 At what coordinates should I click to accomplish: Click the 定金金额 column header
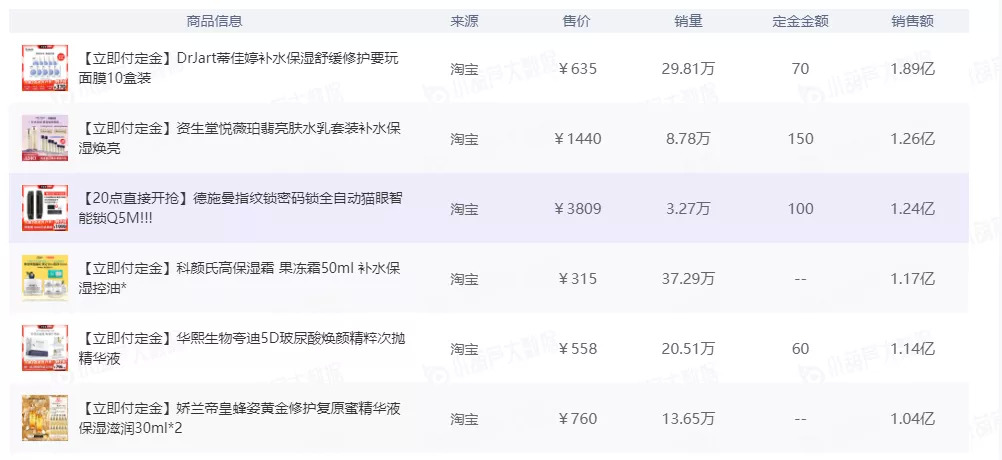click(800, 21)
